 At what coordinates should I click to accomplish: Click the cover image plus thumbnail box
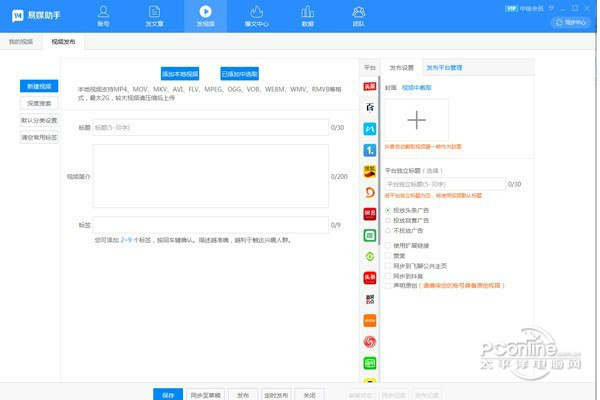point(417,120)
